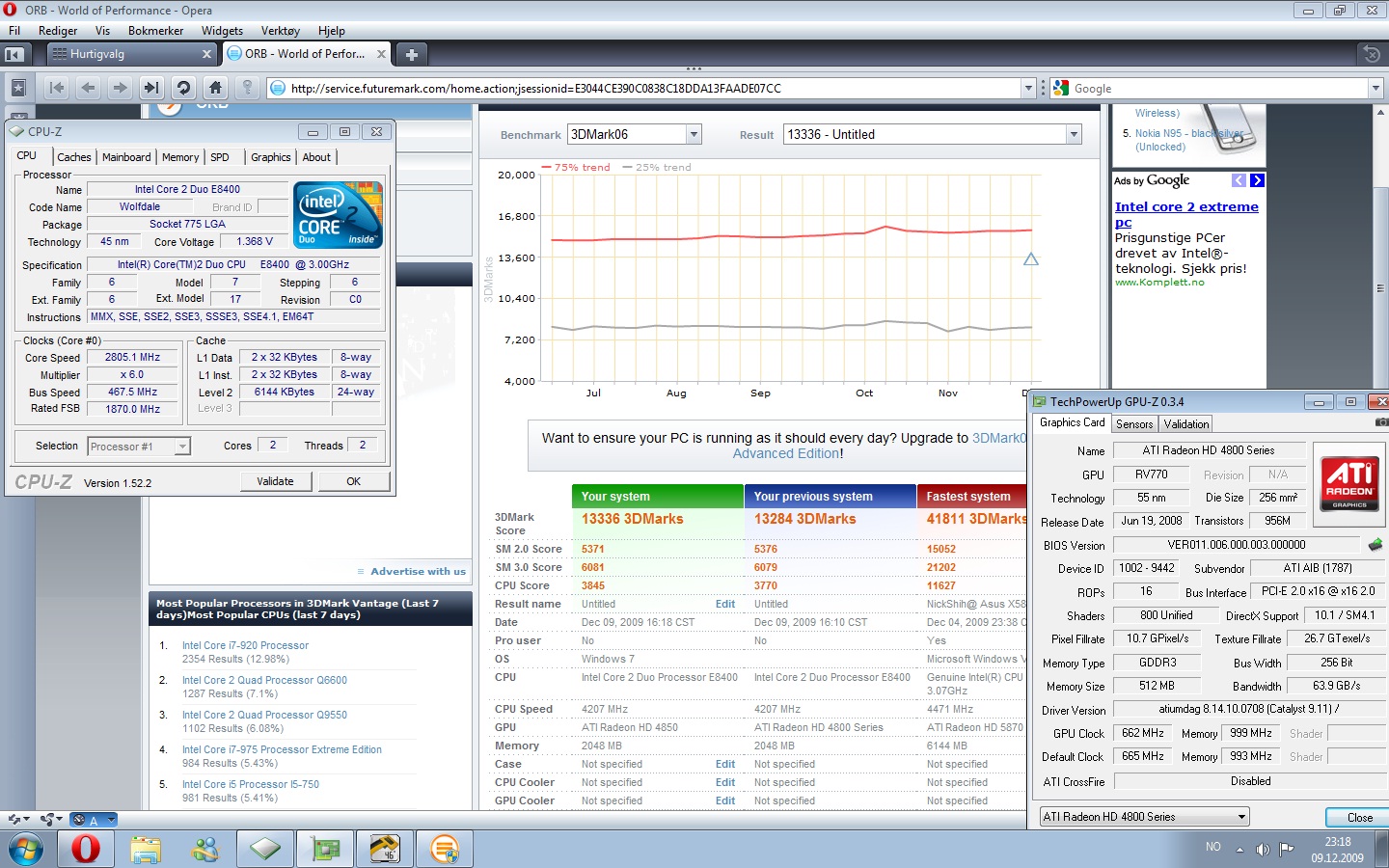Viewport: 1389px width, 868px height.
Task: Click the Edit link for Result name
Action: pos(725,605)
